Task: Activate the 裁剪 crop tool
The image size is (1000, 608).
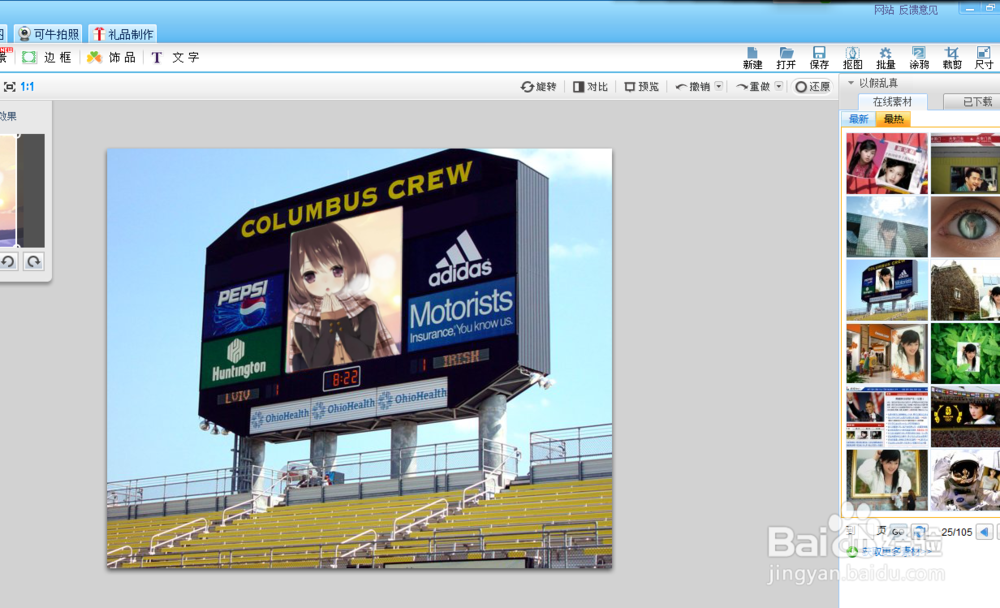Action: pyautogui.click(x=952, y=58)
